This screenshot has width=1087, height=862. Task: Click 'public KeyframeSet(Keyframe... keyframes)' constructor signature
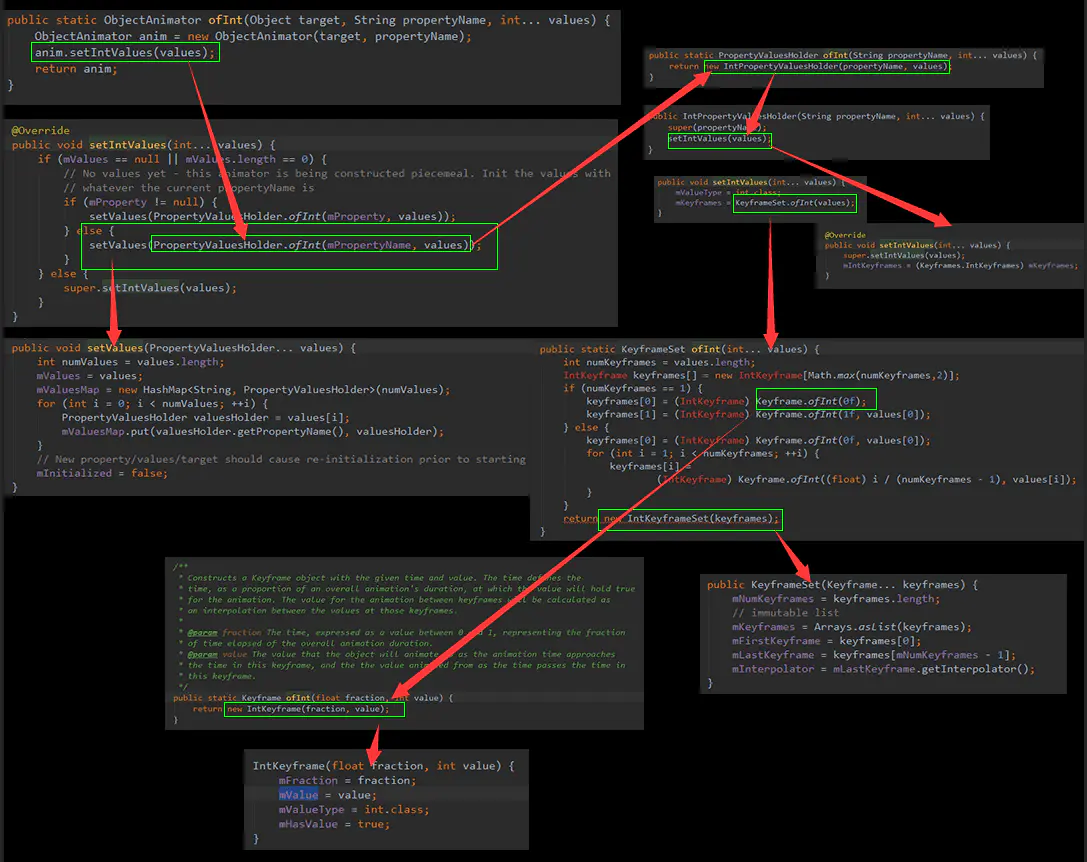tap(842, 585)
